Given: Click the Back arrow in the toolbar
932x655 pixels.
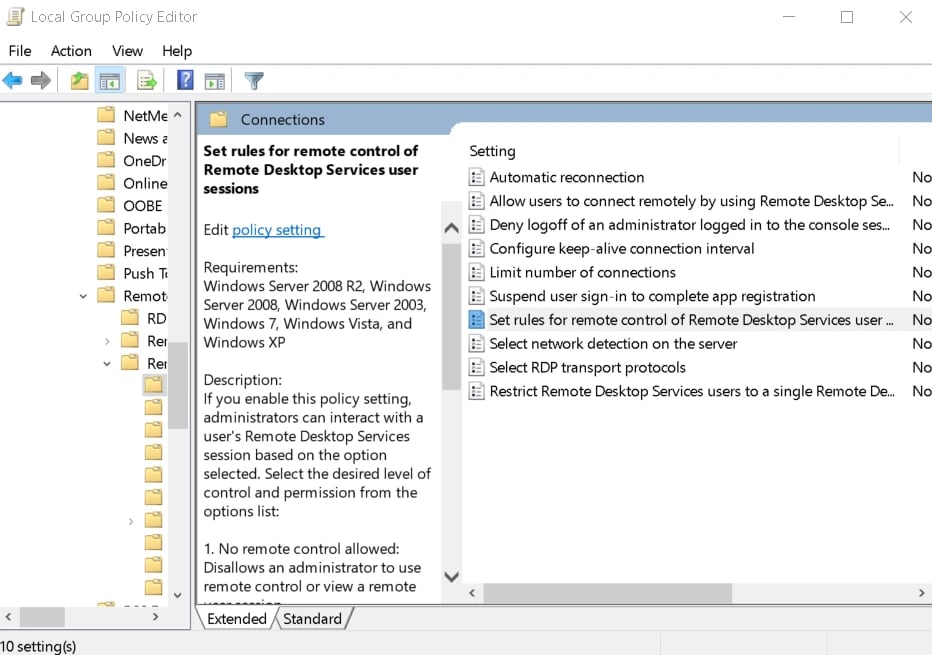Looking at the screenshot, I should coord(13,81).
